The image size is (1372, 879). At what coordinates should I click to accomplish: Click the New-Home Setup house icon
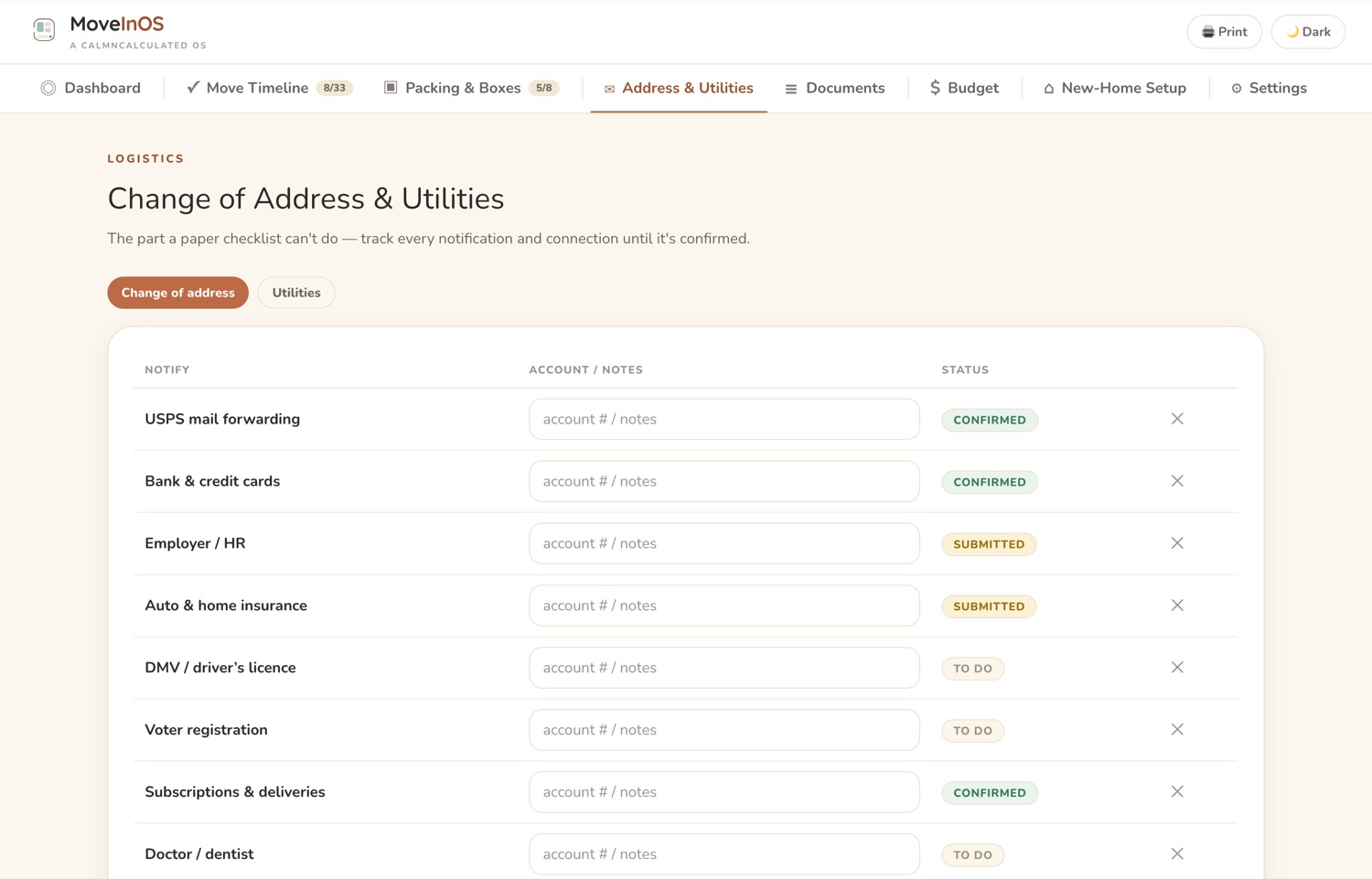point(1049,89)
